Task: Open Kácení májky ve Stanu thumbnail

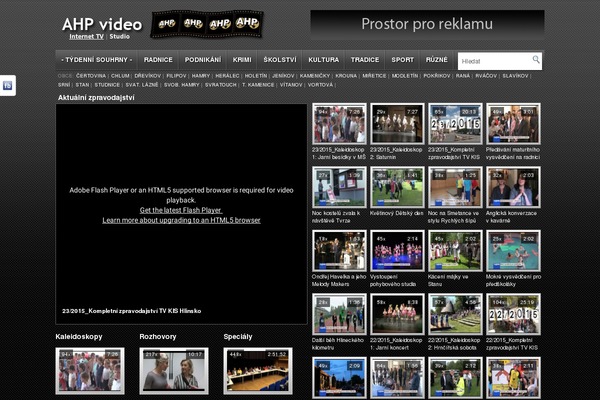Action: (455, 251)
